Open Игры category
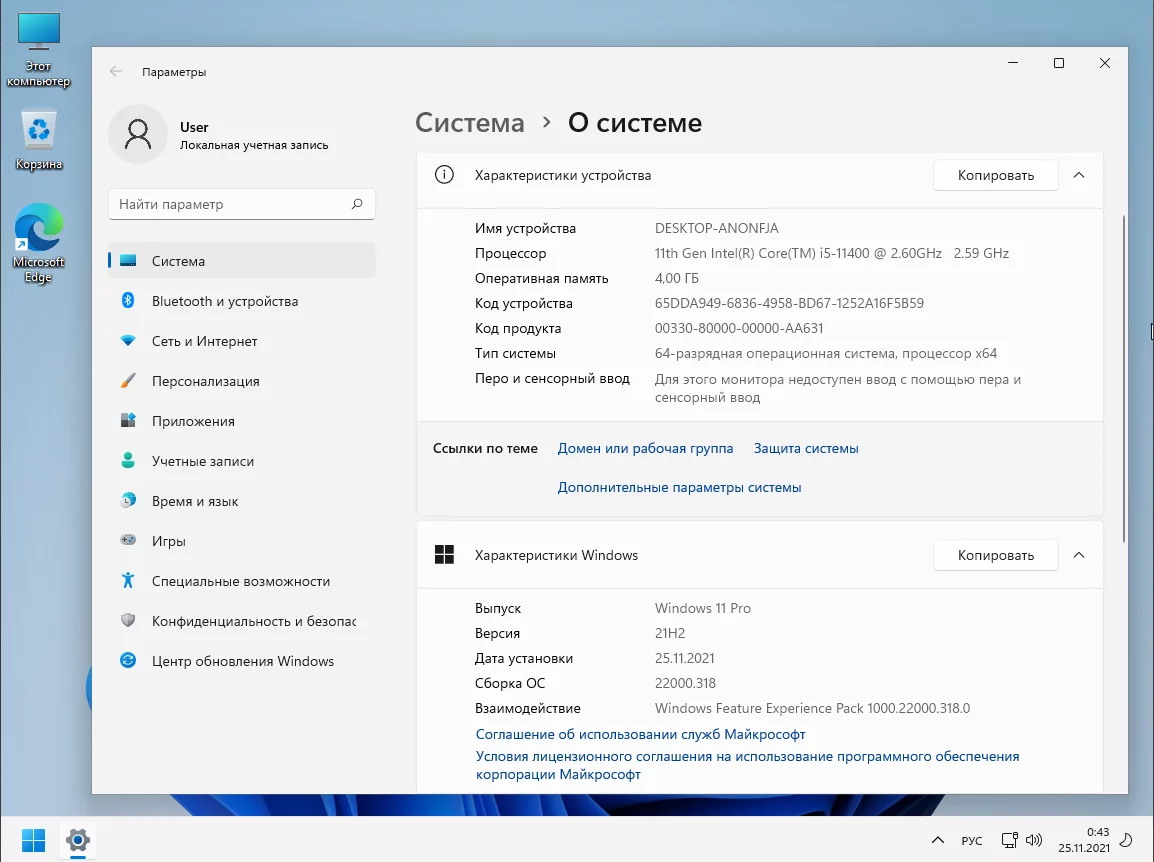 click(242, 540)
